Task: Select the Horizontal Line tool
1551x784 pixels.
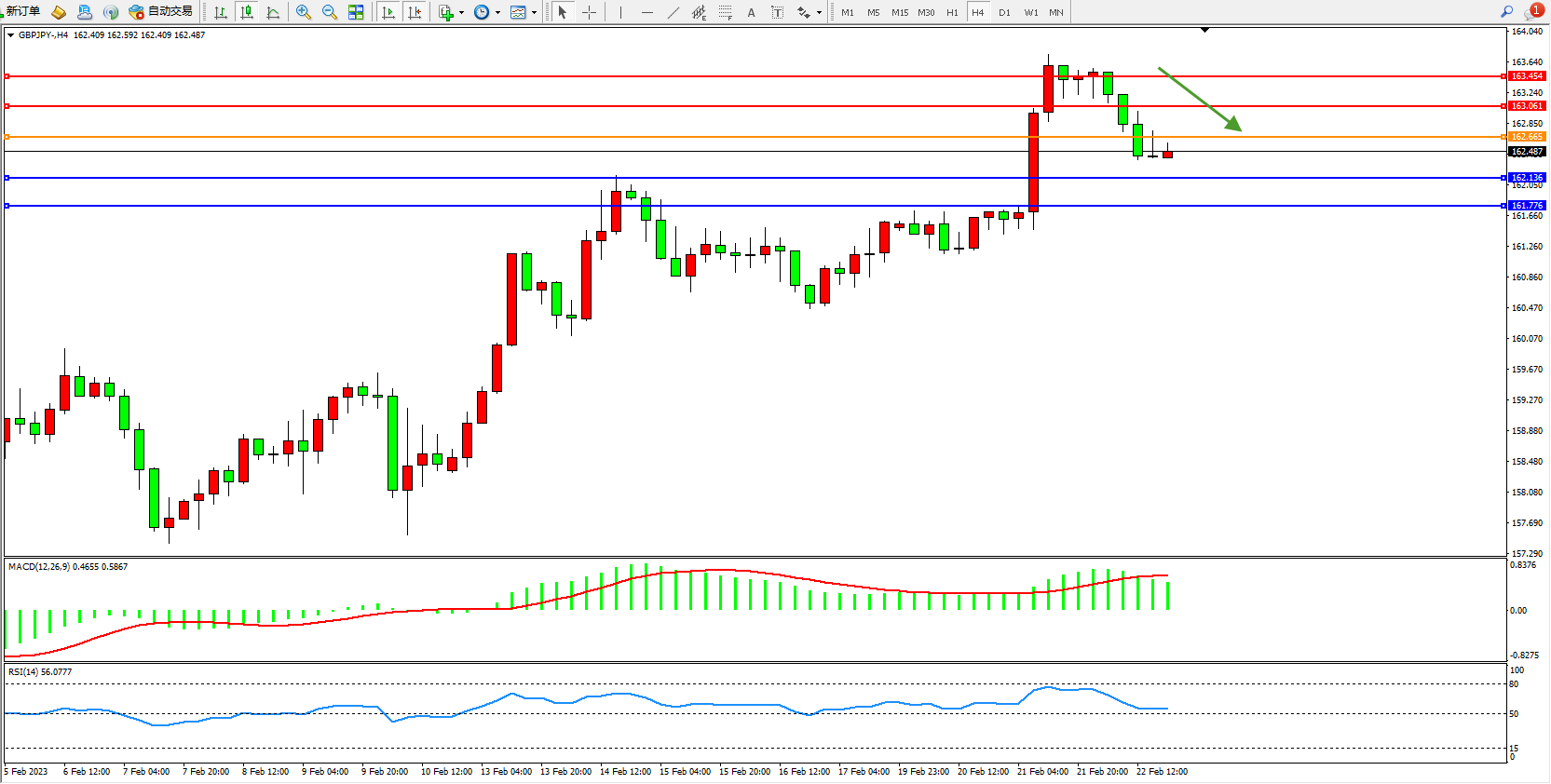Action: point(647,12)
